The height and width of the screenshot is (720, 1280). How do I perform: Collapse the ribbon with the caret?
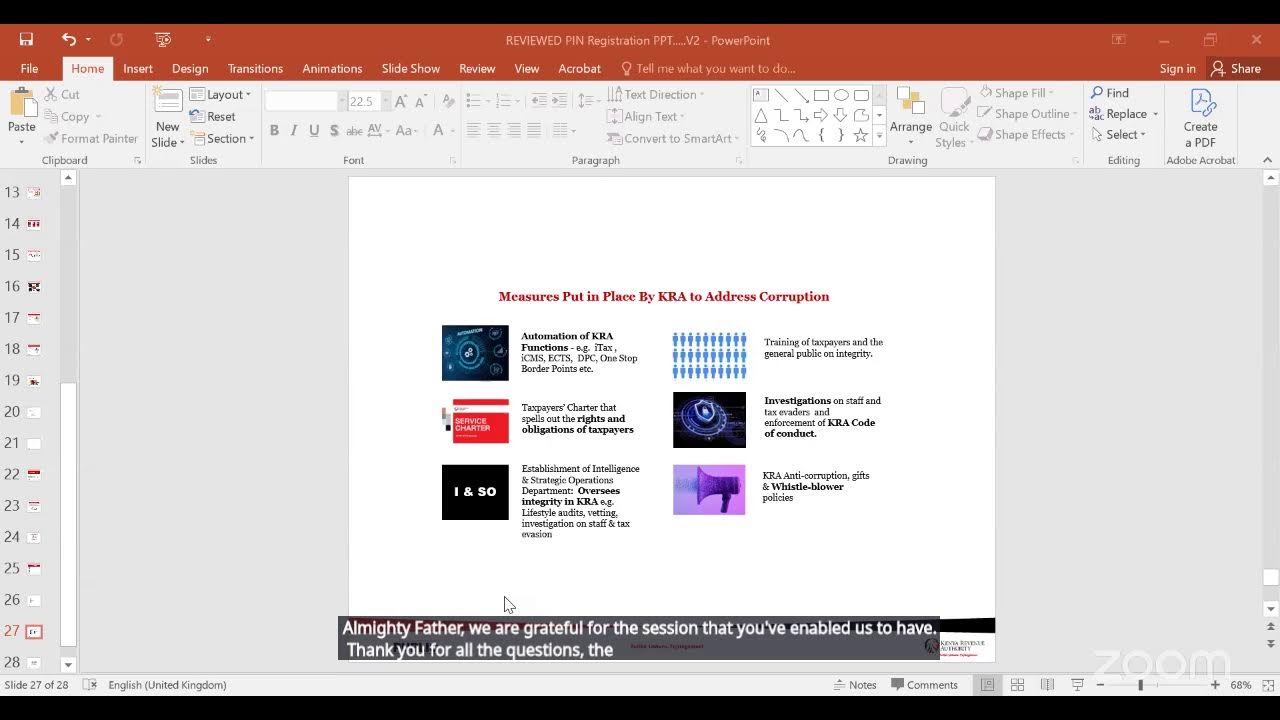pos(1268,160)
